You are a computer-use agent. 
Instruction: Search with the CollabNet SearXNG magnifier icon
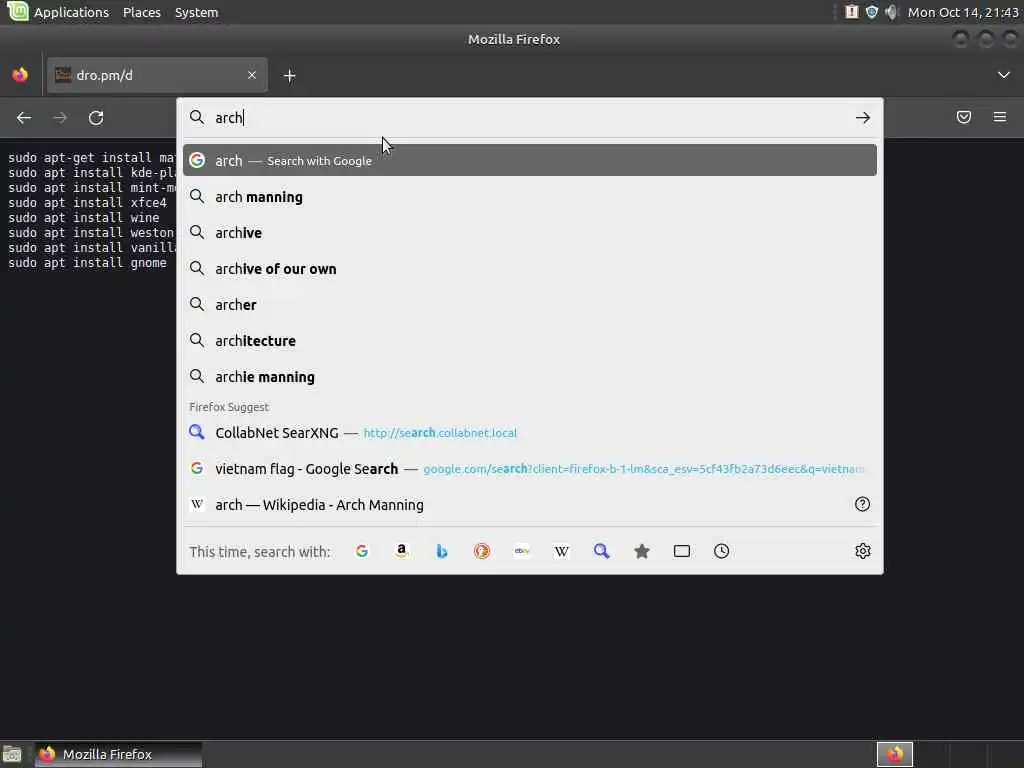[601, 551]
